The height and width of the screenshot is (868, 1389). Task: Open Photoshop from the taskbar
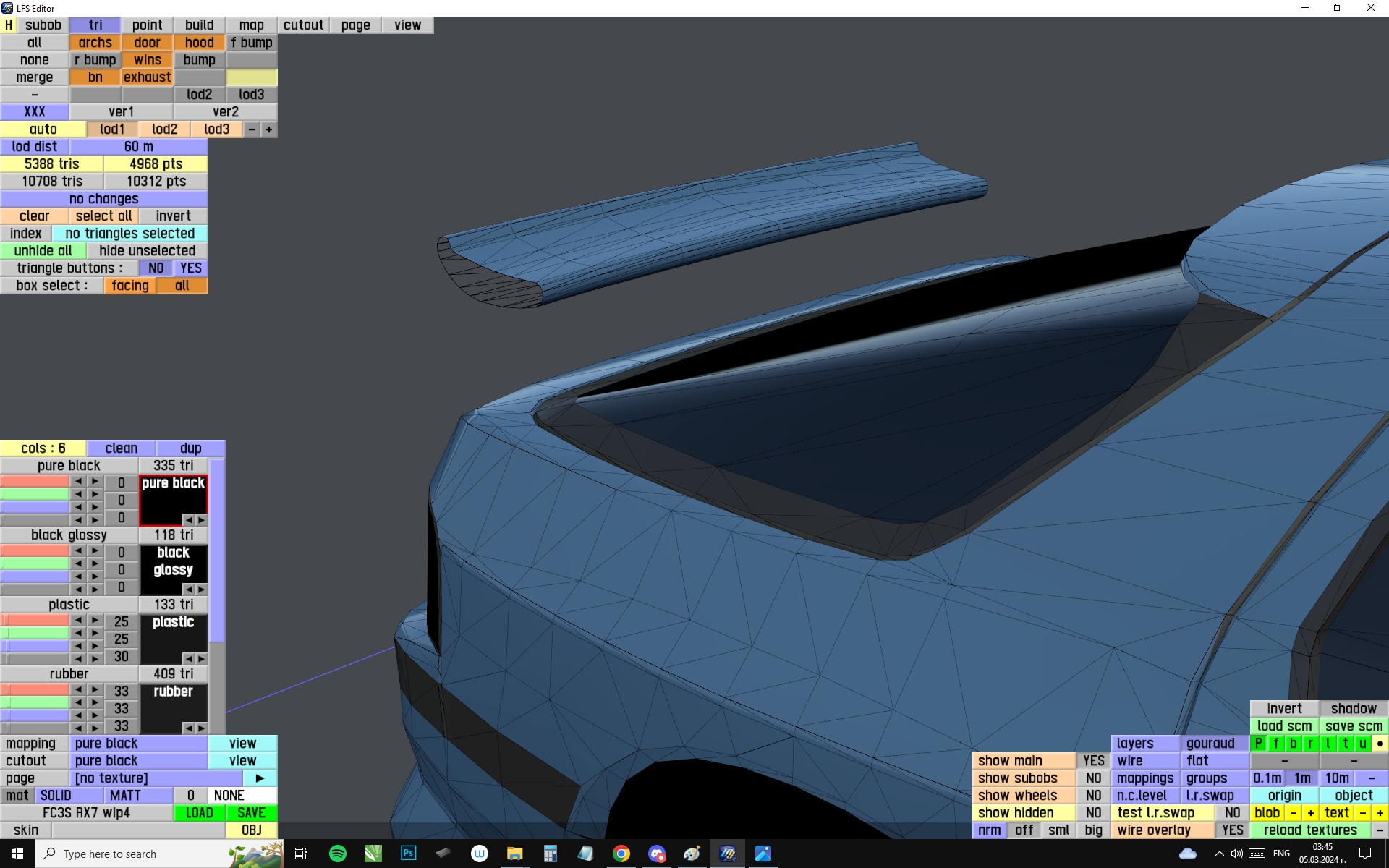click(408, 854)
